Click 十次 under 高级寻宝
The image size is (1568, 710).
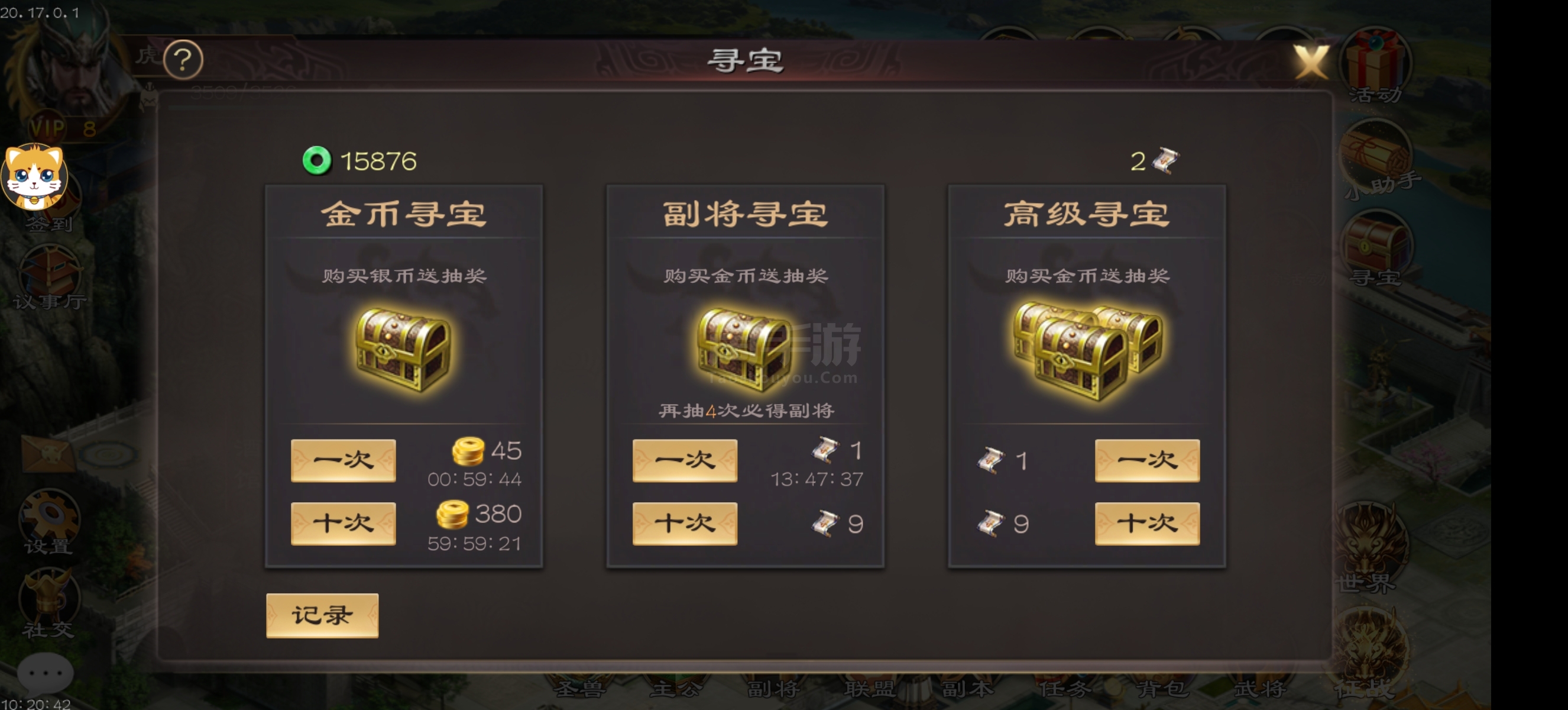coord(1148,524)
